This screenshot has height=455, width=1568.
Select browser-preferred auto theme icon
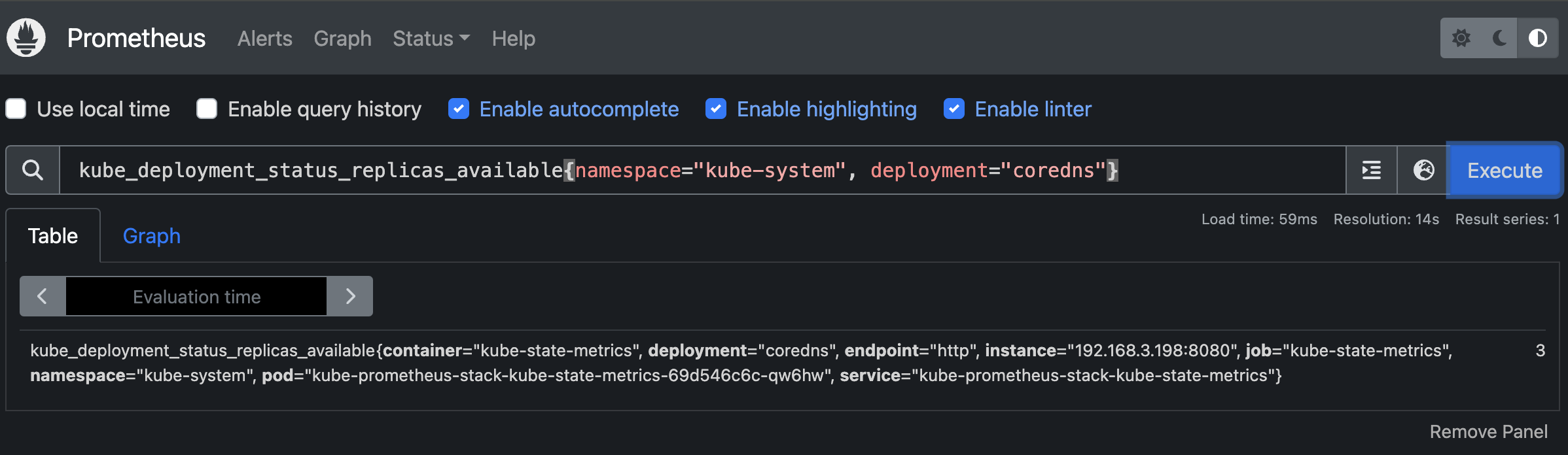1538,38
